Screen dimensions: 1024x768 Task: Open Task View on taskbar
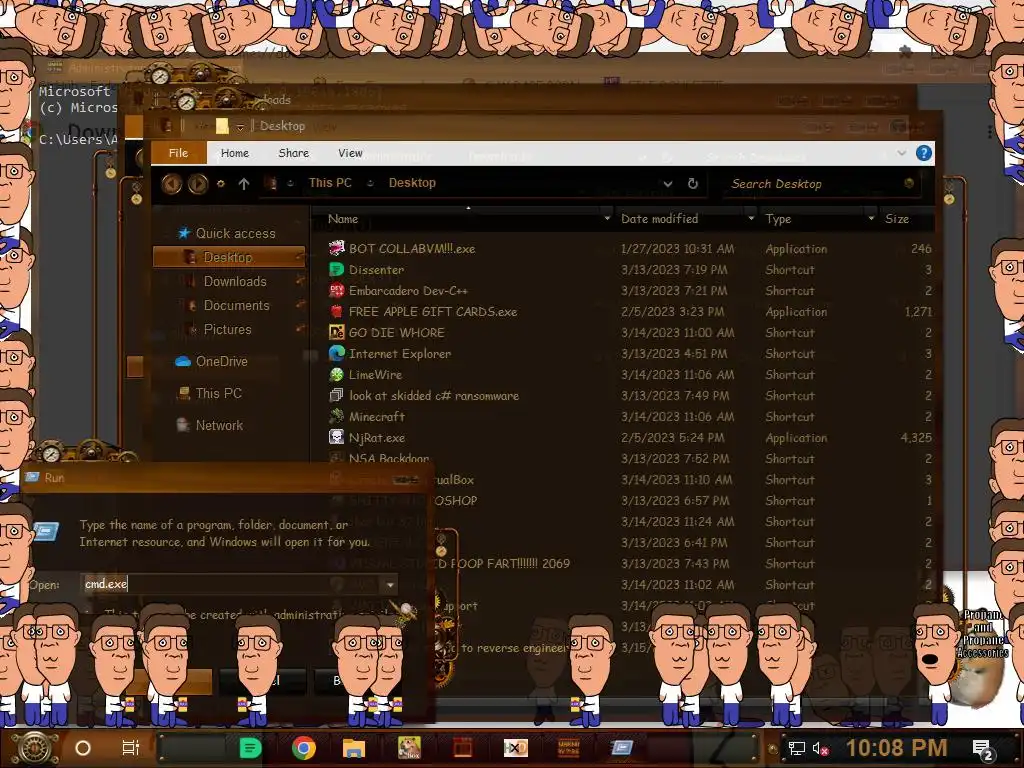click(131, 748)
